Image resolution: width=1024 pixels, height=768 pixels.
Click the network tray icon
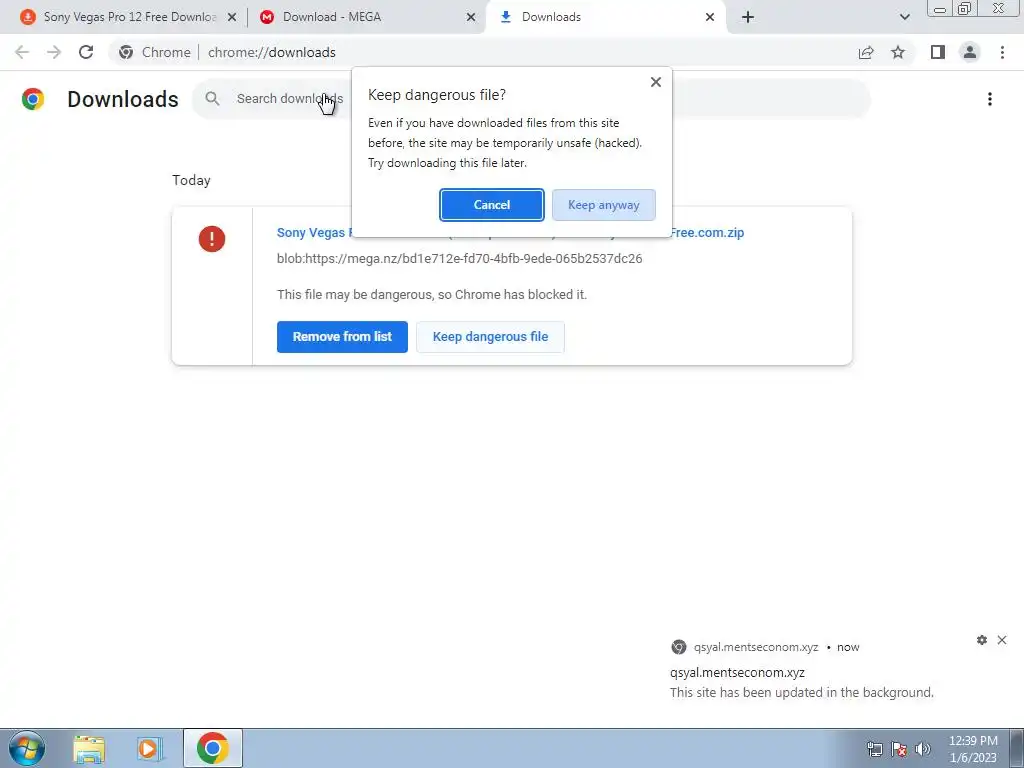tap(874, 750)
